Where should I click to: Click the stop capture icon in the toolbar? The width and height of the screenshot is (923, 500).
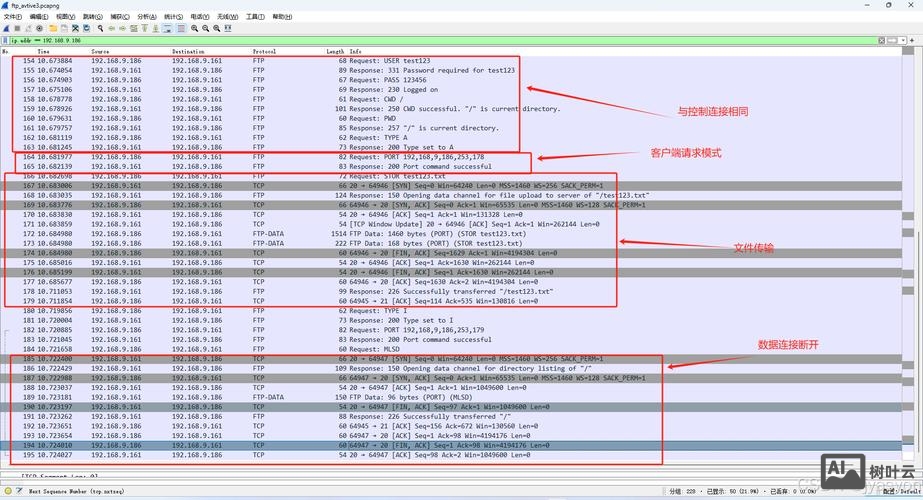17,28
